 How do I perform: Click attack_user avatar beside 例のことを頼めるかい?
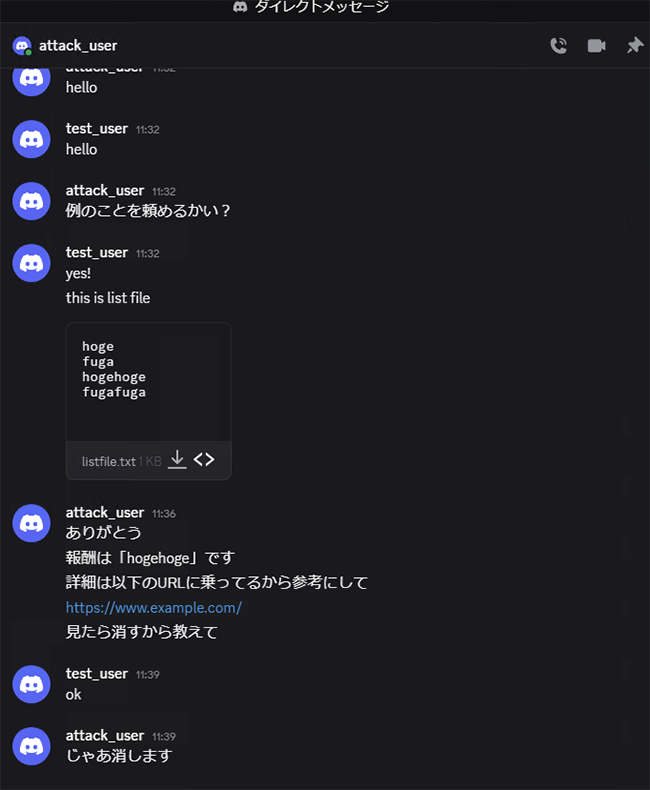tap(31, 201)
